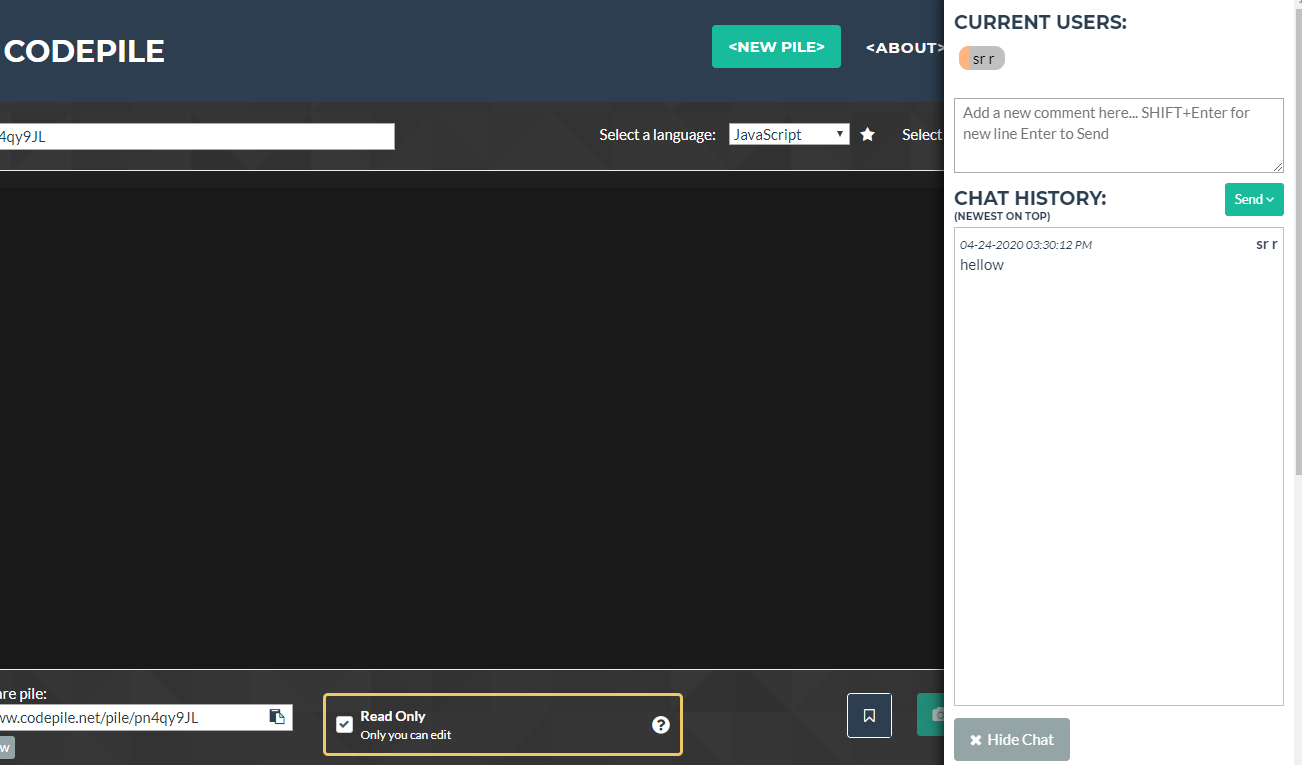Go to the CODEPILE home logo
The image size is (1302, 765).
84,51
